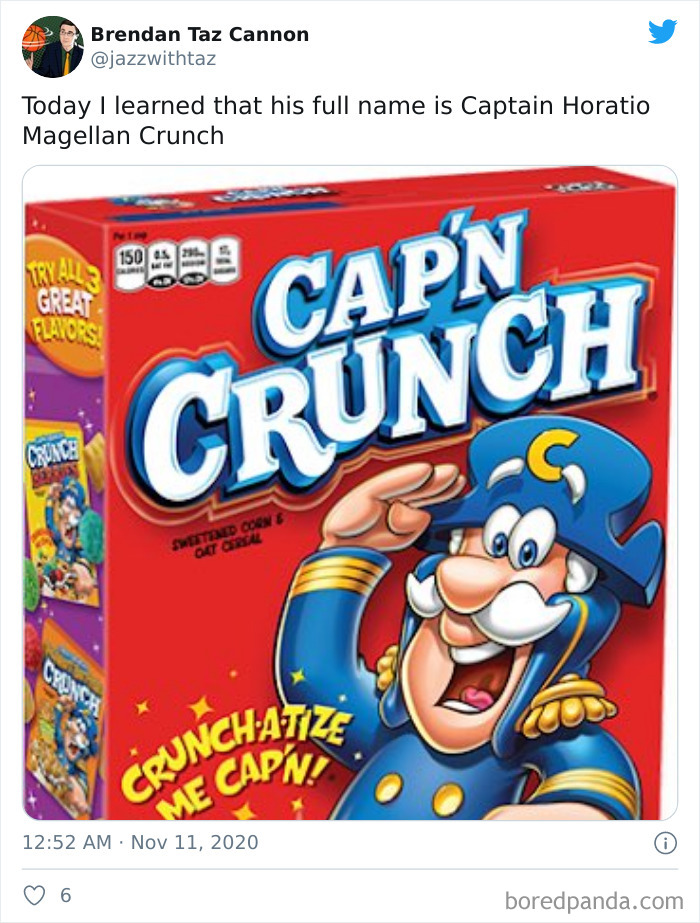Screen dimensions: 700x923
Task: Click the Crunch Berries box on side panel
Action: (x=62, y=510)
